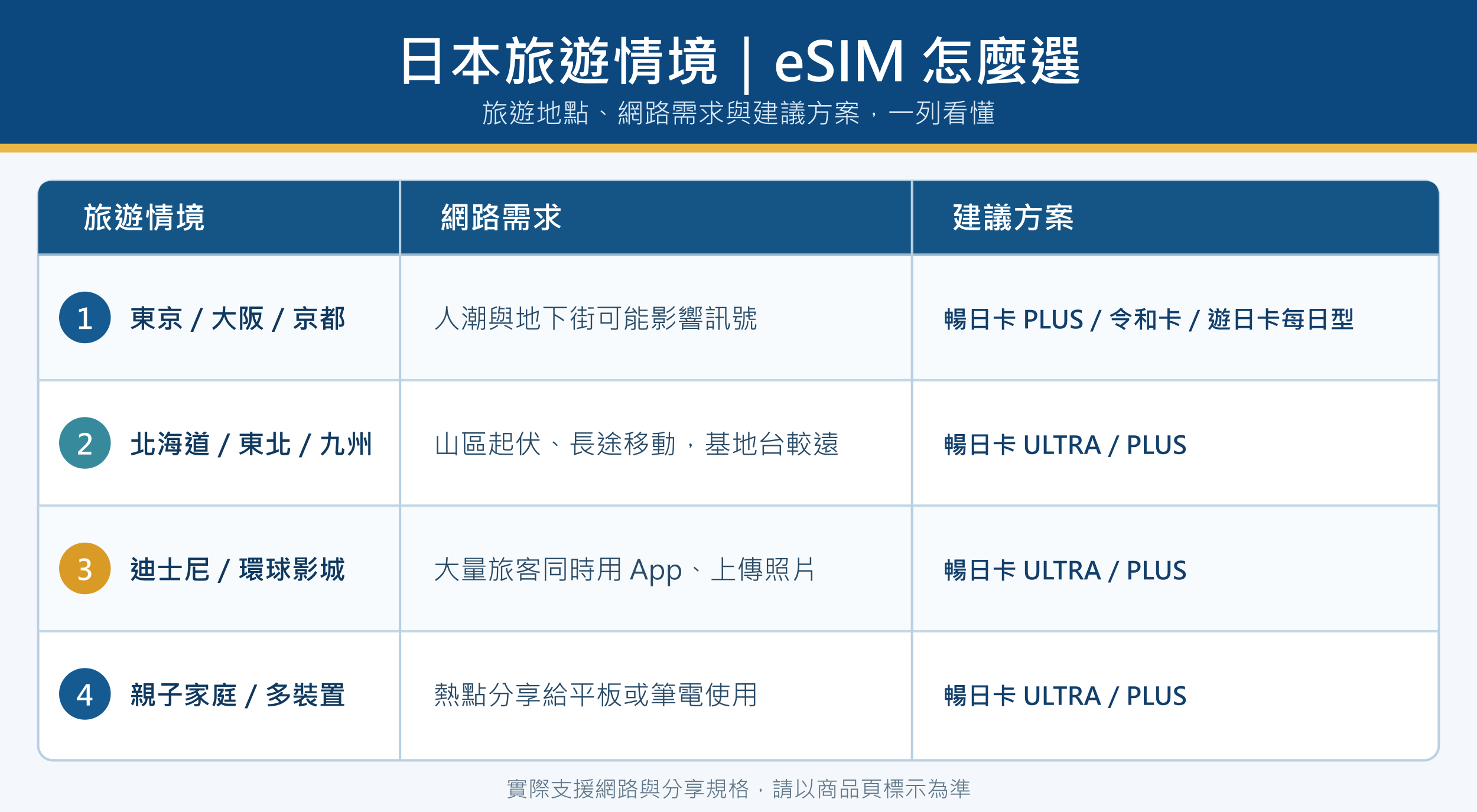
Task: Click the number 4 circle badge
Action: coord(85,694)
